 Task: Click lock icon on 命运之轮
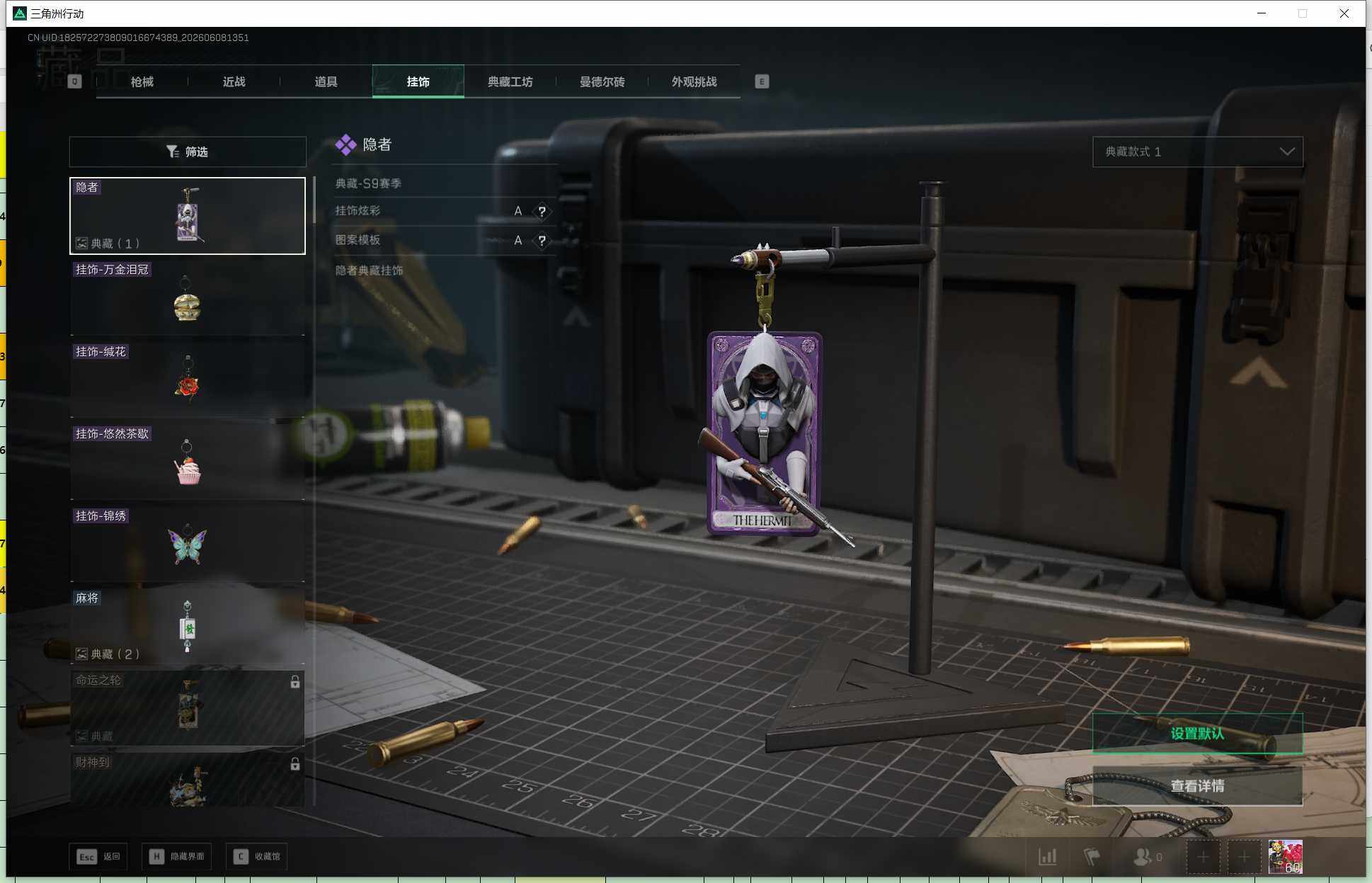point(295,682)
